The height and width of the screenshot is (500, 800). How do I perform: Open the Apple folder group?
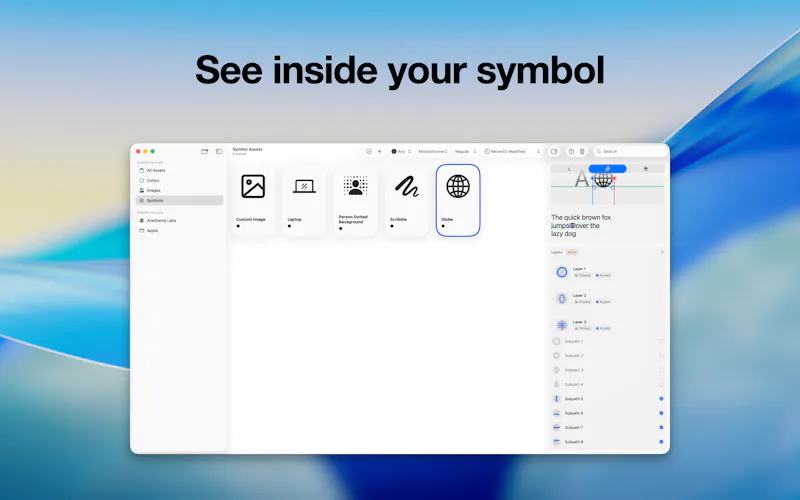click(179, 231)
